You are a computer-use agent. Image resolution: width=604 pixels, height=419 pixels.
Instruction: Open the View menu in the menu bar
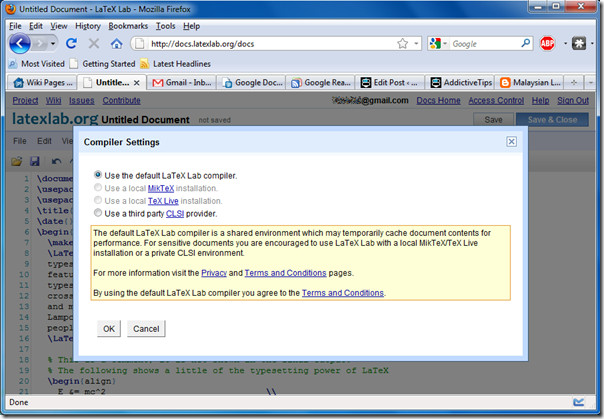pyautogui.click(x=59, y=26)
